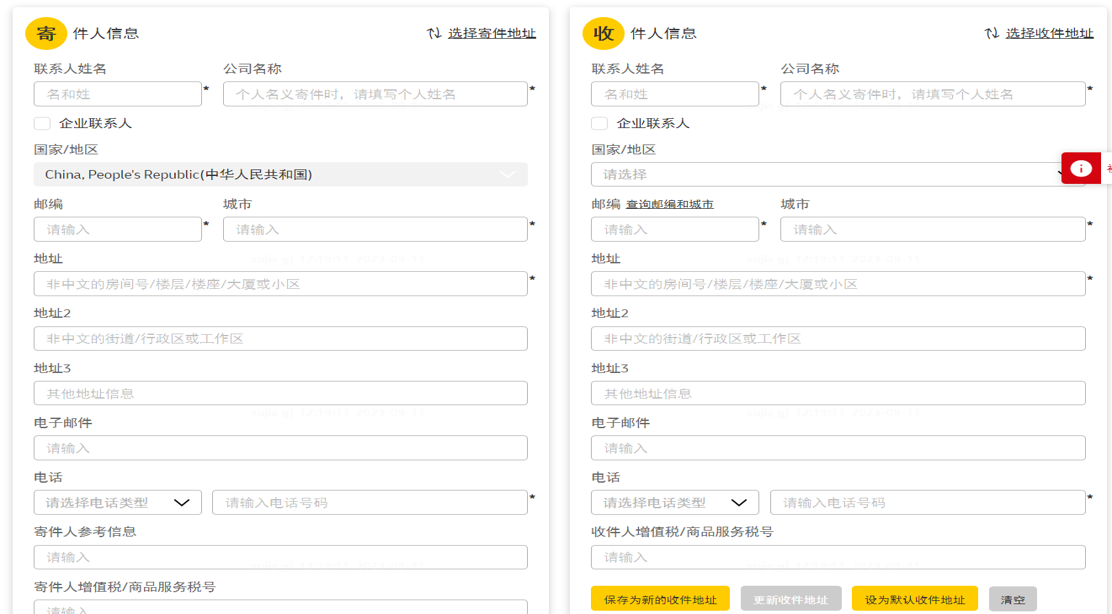Open the 选择寄件地址 link
The width and height of the screenshot is (1112, 614).
492,33
